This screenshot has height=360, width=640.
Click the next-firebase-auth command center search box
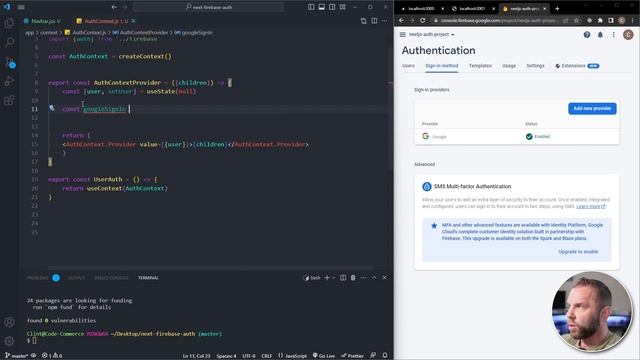point(208,7)
